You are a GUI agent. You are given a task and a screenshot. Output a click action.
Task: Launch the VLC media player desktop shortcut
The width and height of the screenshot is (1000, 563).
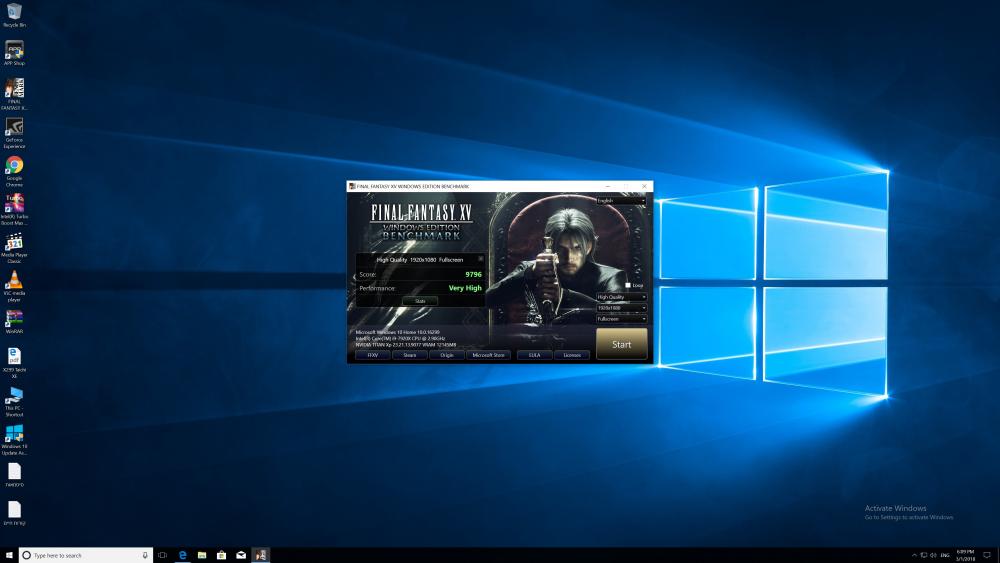14,286
